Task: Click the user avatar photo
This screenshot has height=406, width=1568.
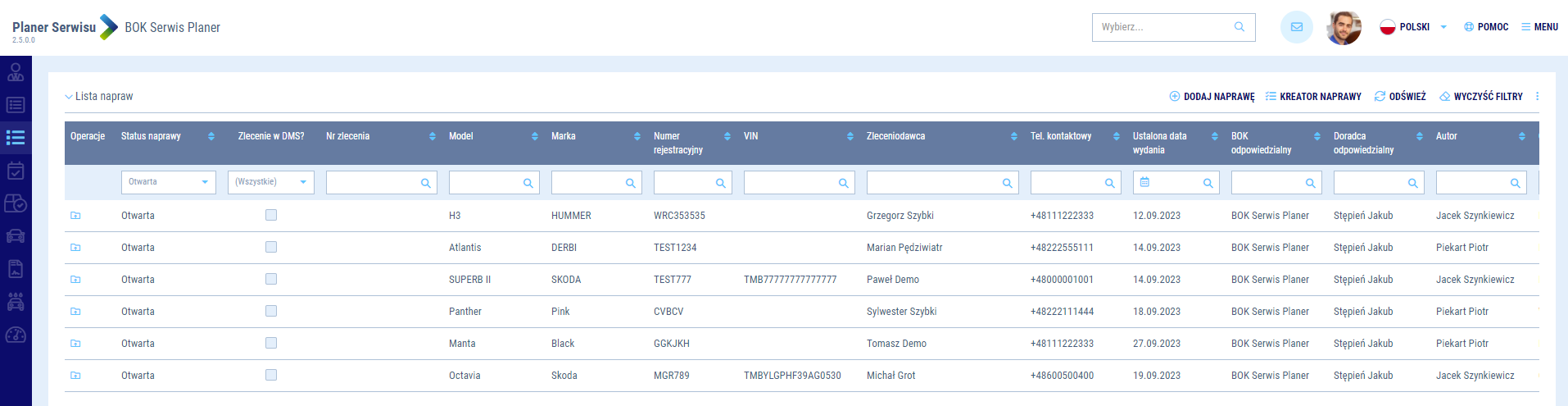Action: (1344, 28)
